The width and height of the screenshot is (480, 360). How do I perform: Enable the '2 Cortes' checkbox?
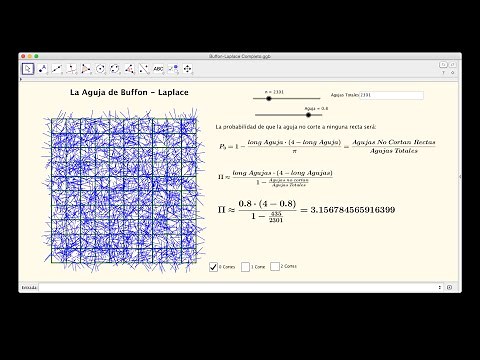275,266
